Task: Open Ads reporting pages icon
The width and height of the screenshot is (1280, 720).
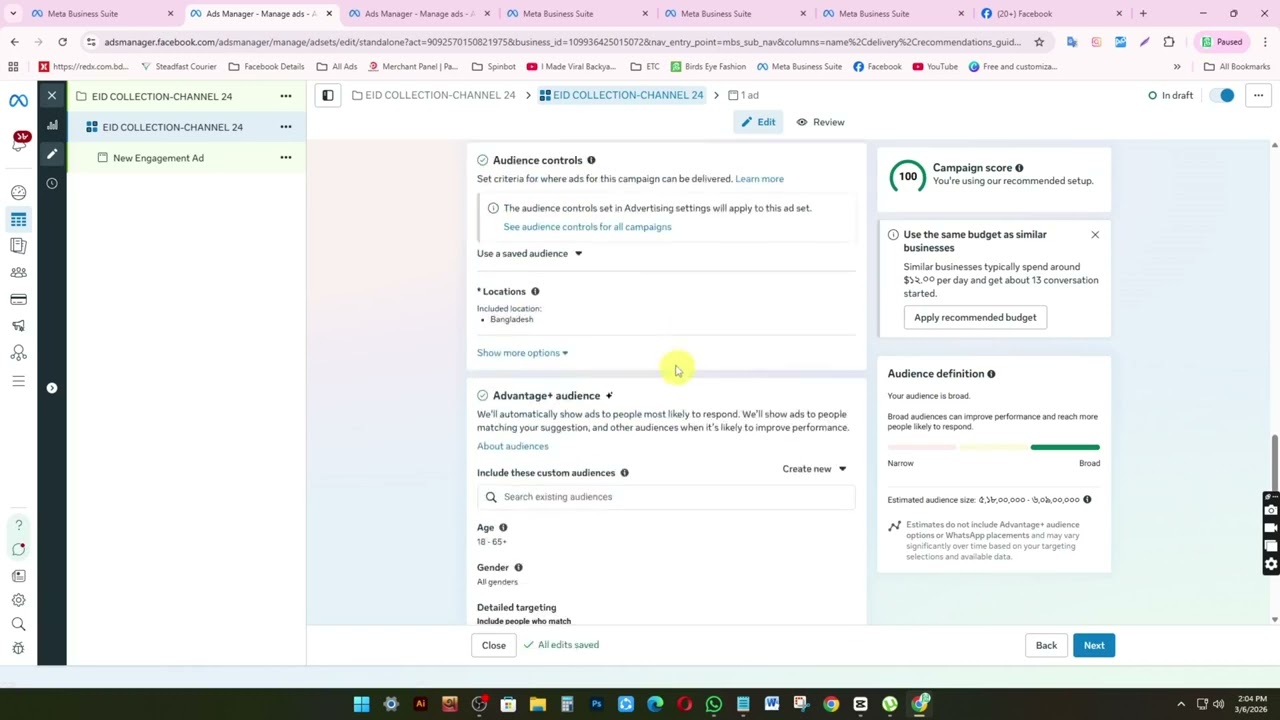Action: click(x=18, y=246)
